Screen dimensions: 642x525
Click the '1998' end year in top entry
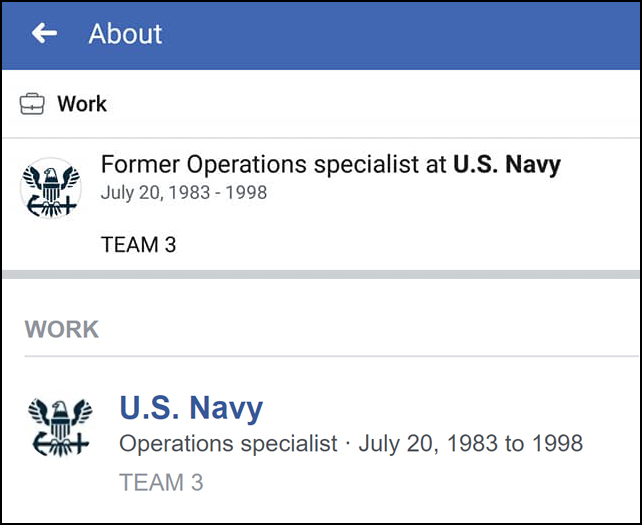(x=247, y=192)
